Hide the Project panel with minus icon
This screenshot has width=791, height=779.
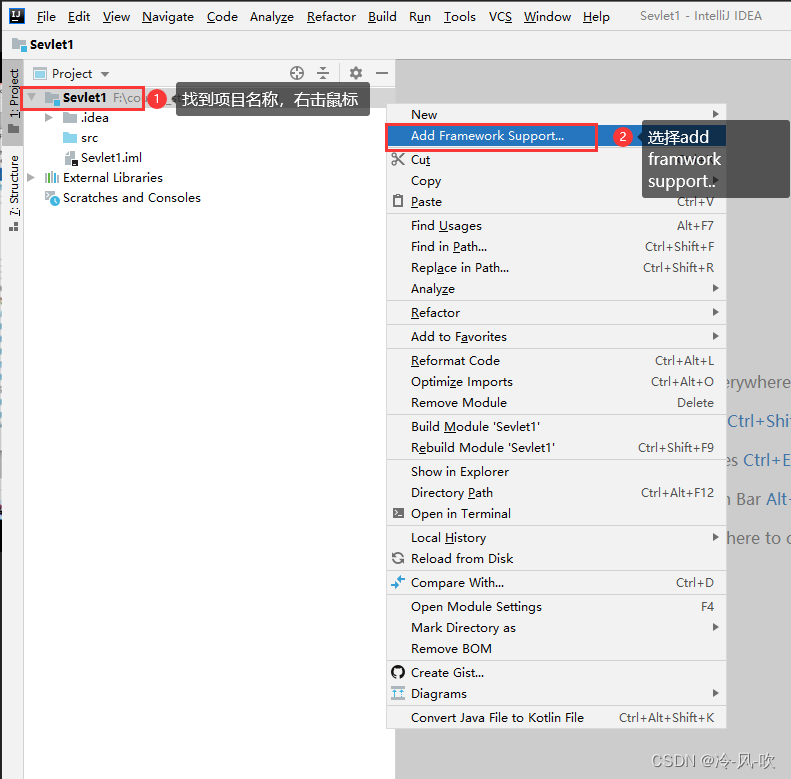382,73
